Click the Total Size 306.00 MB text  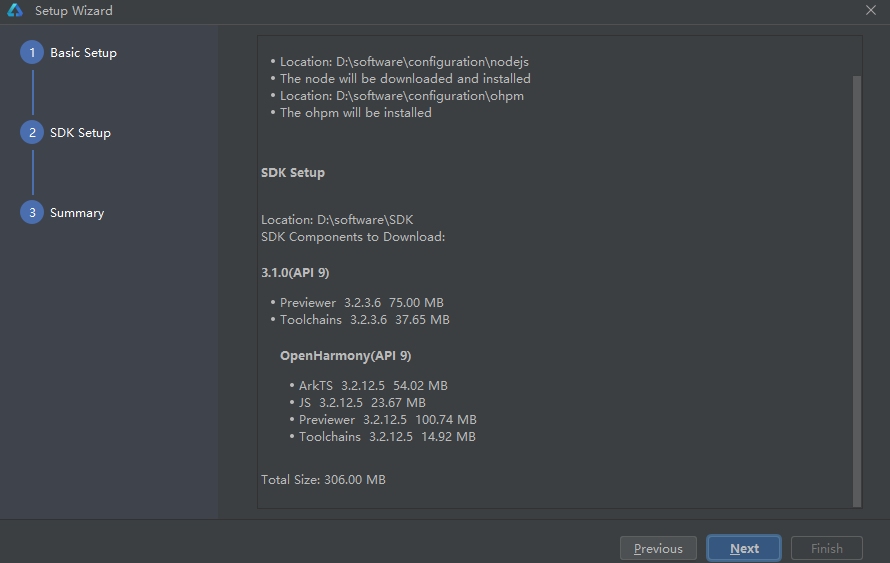[x=323, y=480]
